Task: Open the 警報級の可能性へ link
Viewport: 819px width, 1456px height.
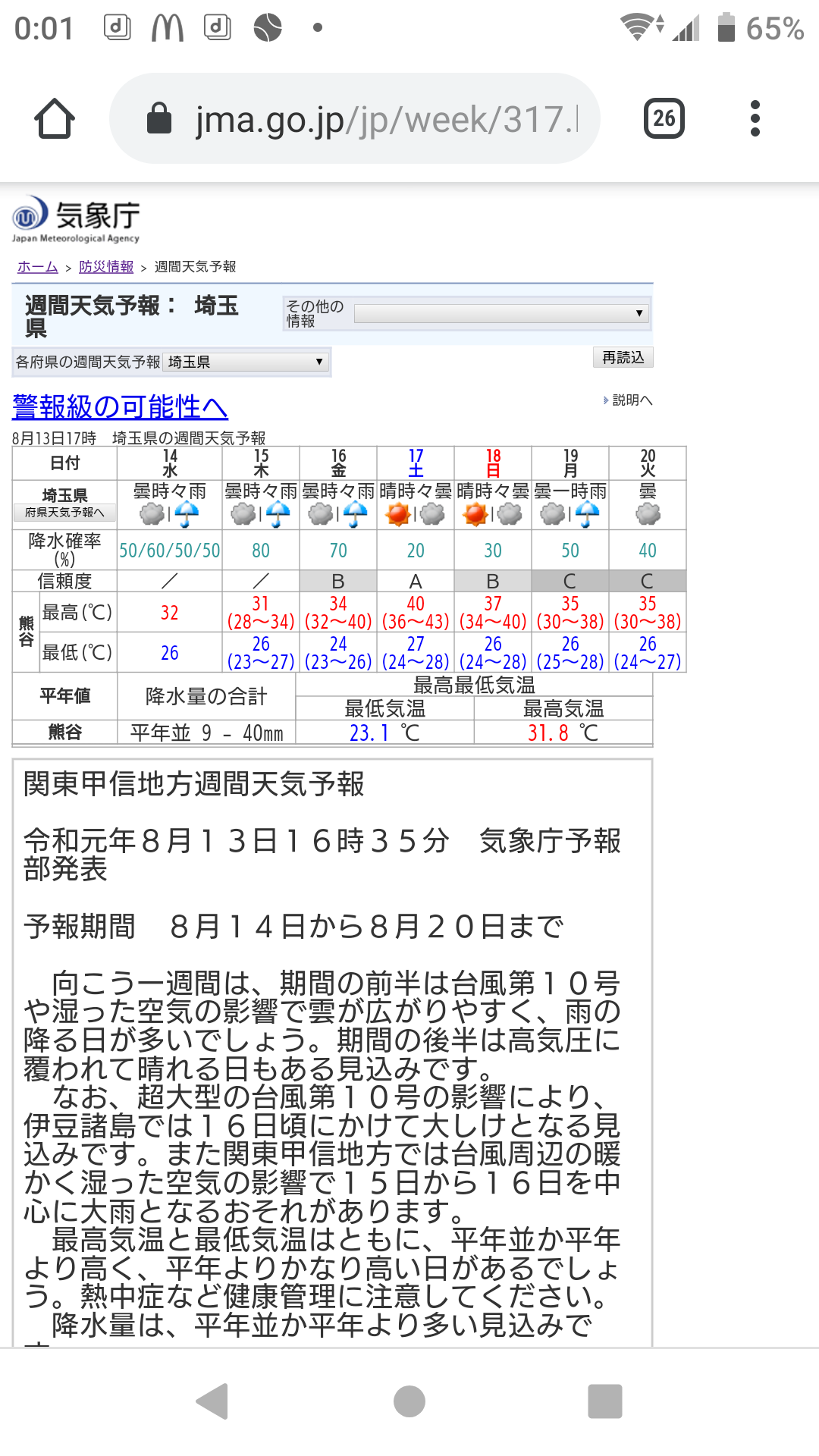Action: click(x=120, y=407)
